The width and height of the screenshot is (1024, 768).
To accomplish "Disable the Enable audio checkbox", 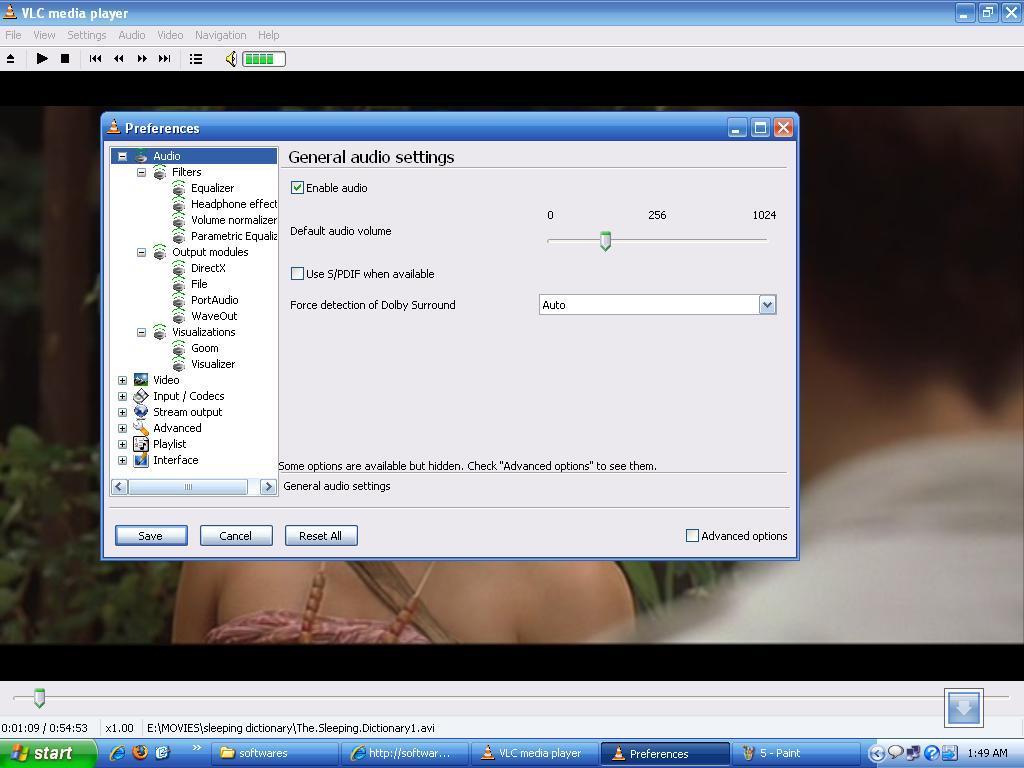I will [x=297, y=187].
